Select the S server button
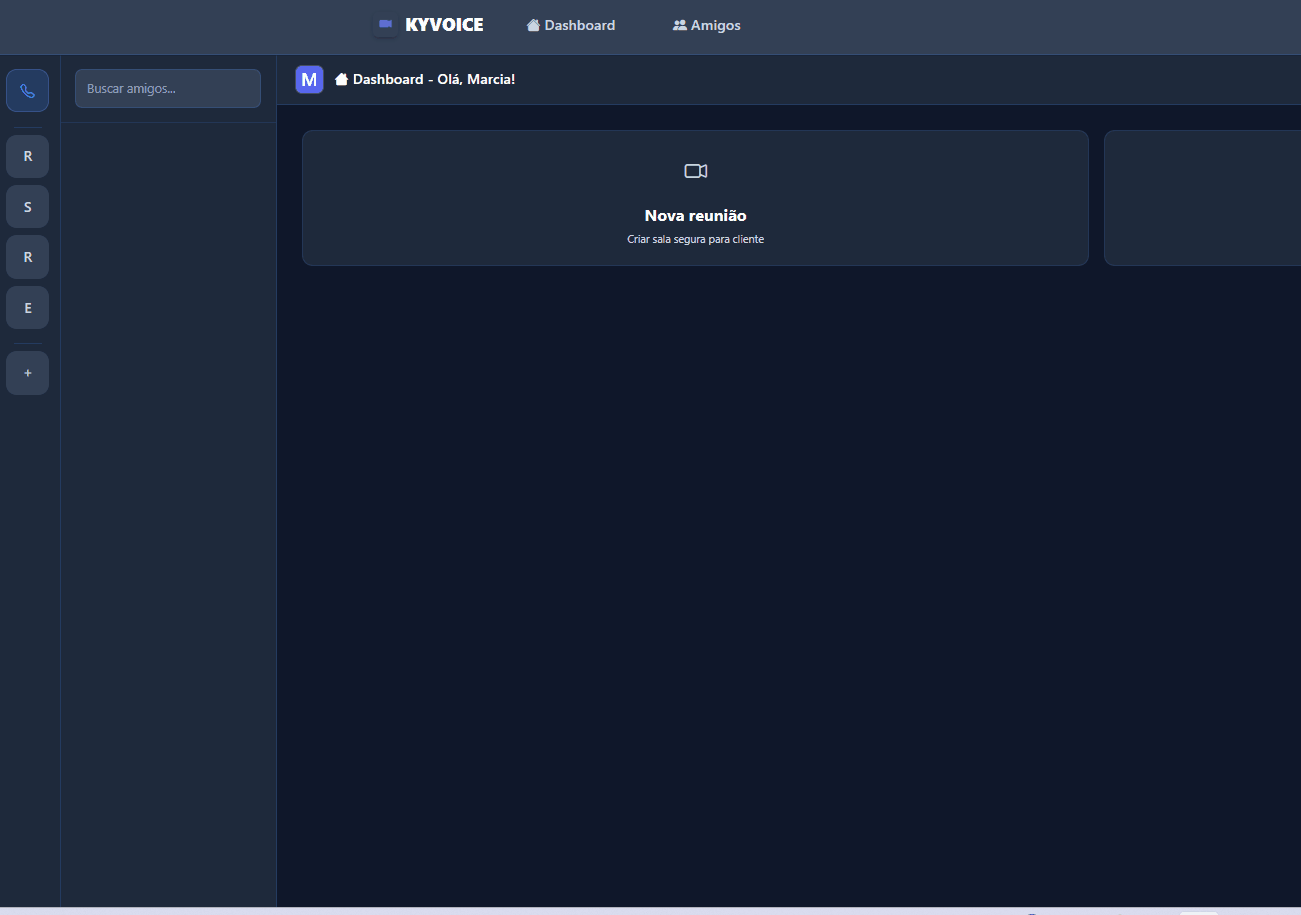The height and width of the screenshot is (915, 1301). pyautogui.click(x=27, y=207)
